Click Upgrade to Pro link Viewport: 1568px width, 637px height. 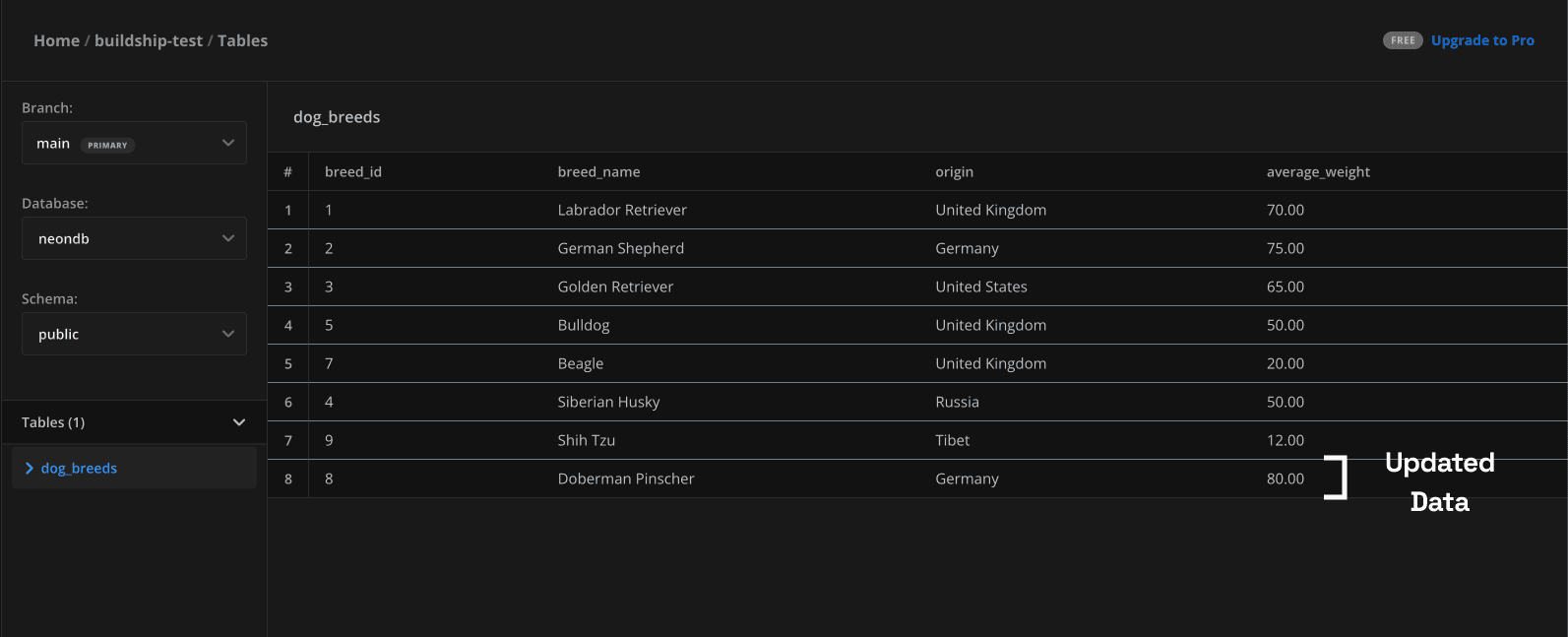(x=1481, y=40)
